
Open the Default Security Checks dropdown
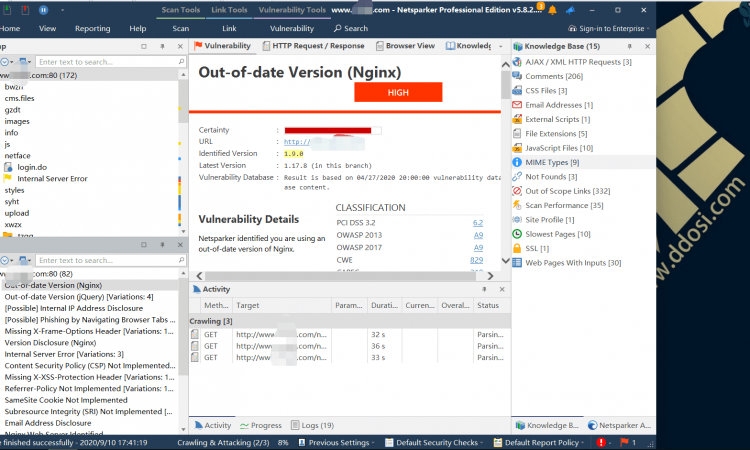(x=434, y=442)
